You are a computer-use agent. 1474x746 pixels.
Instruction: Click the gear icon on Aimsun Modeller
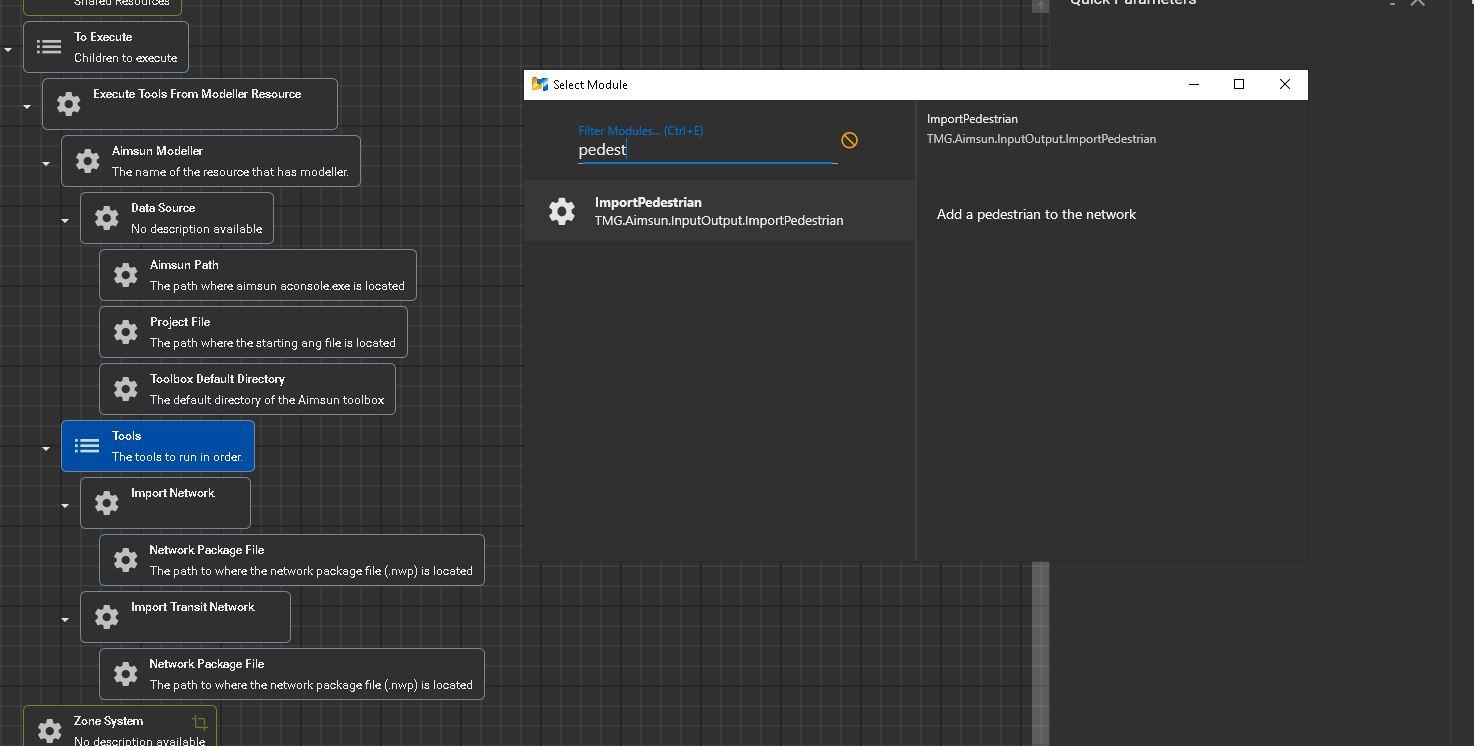(87, 161)
